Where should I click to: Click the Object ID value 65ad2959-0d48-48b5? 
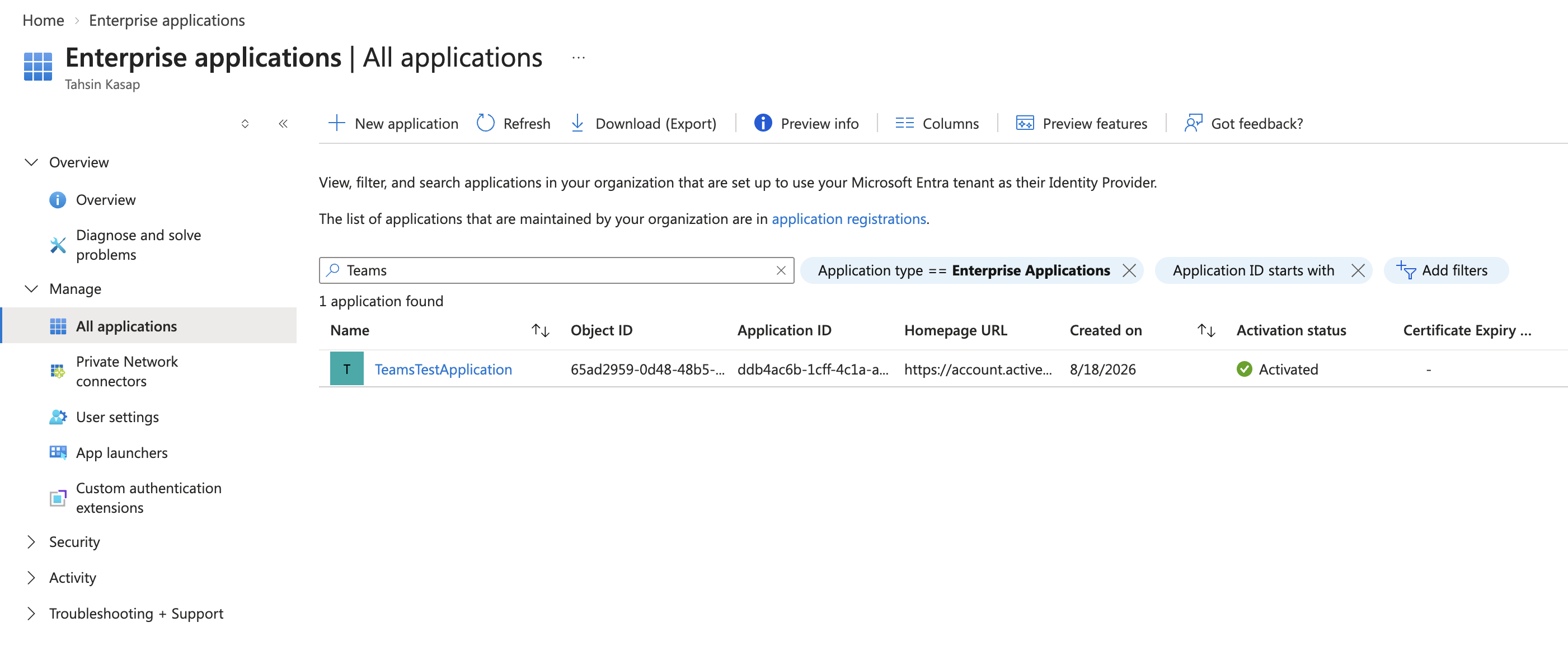(x=647, y=369)
